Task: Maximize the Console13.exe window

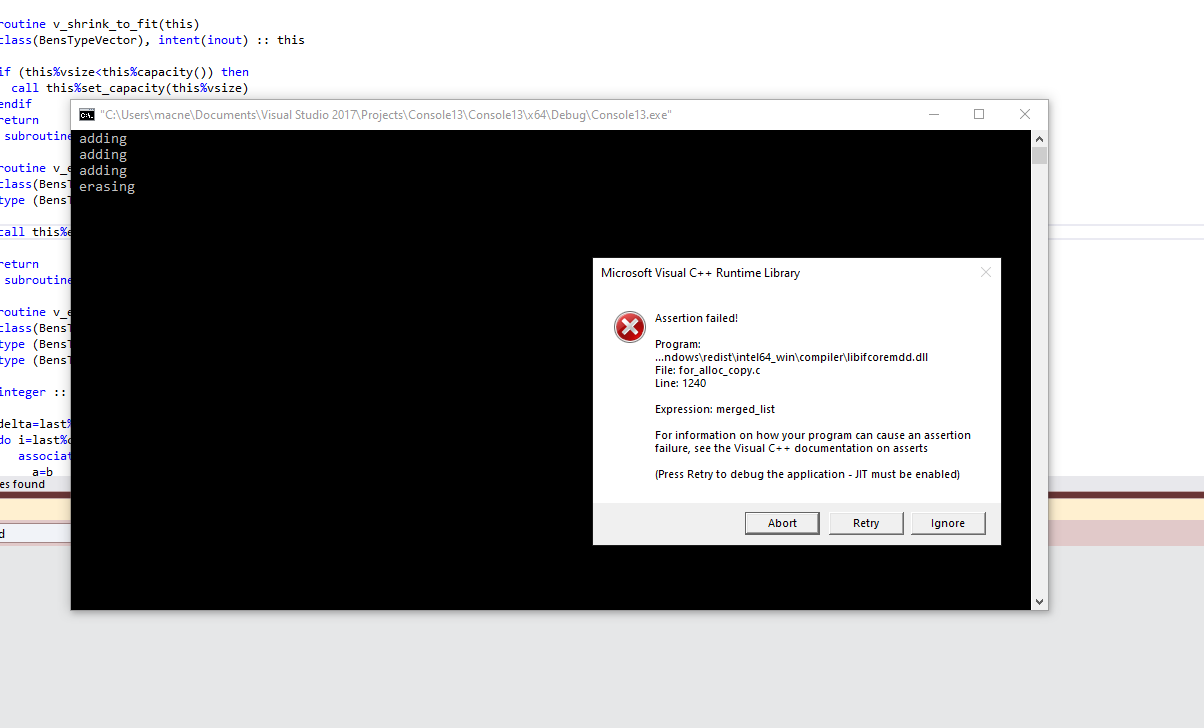Action: pos(979,115)
